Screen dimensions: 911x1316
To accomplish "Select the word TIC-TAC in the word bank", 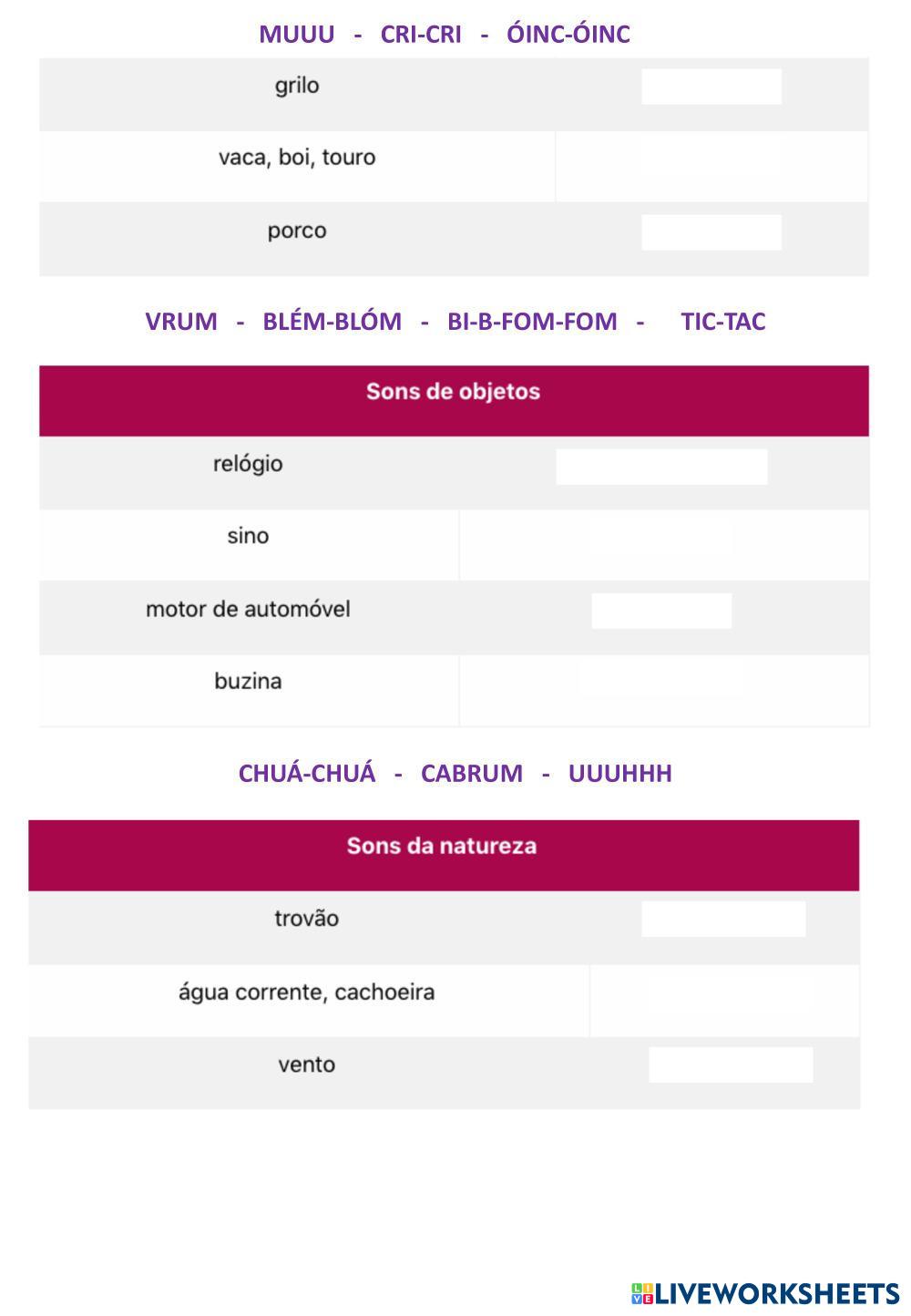I will [722, 322].
